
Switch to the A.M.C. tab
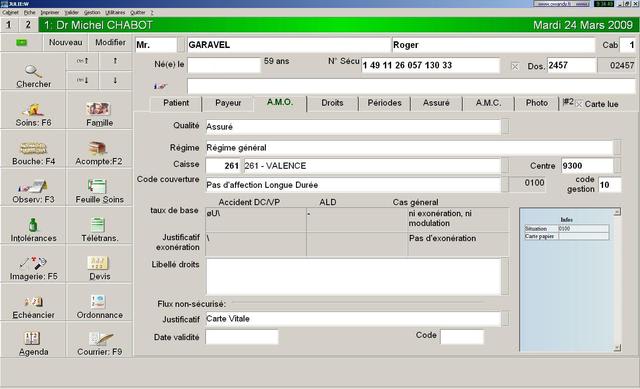tap(489, 103)
